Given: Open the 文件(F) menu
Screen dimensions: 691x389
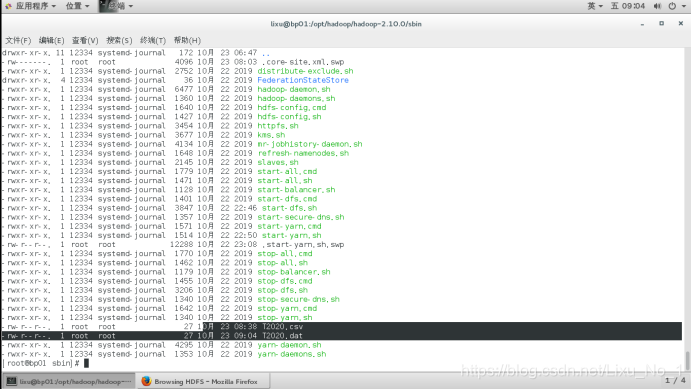Looking at the screenshot, I should (x=18, y=41).
